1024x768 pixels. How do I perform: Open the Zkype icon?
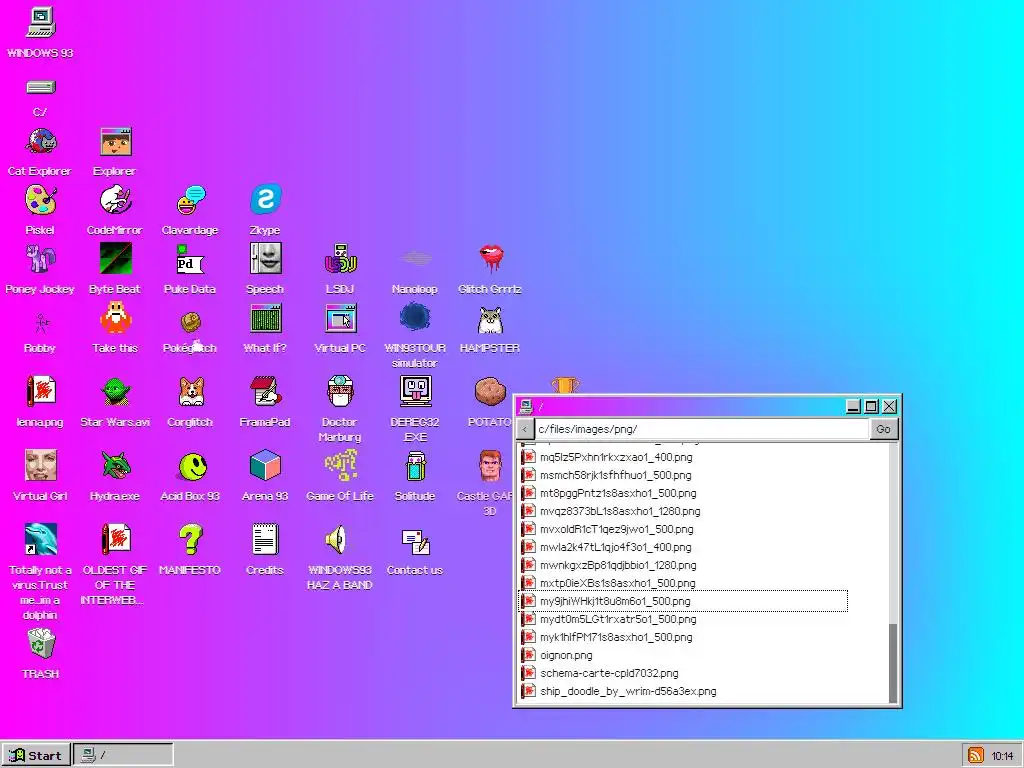point(266,200)
